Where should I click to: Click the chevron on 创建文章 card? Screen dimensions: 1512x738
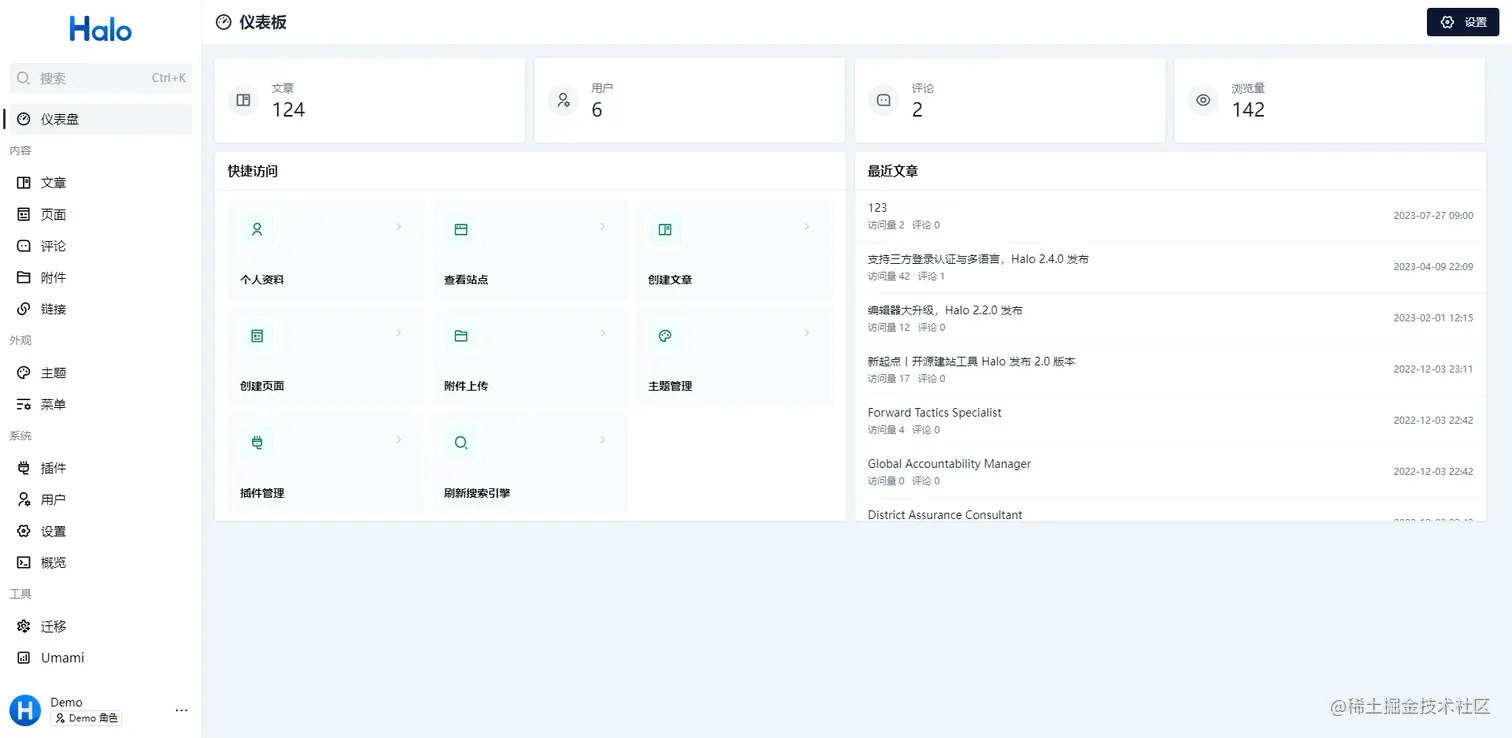click(x=807, y=227)
